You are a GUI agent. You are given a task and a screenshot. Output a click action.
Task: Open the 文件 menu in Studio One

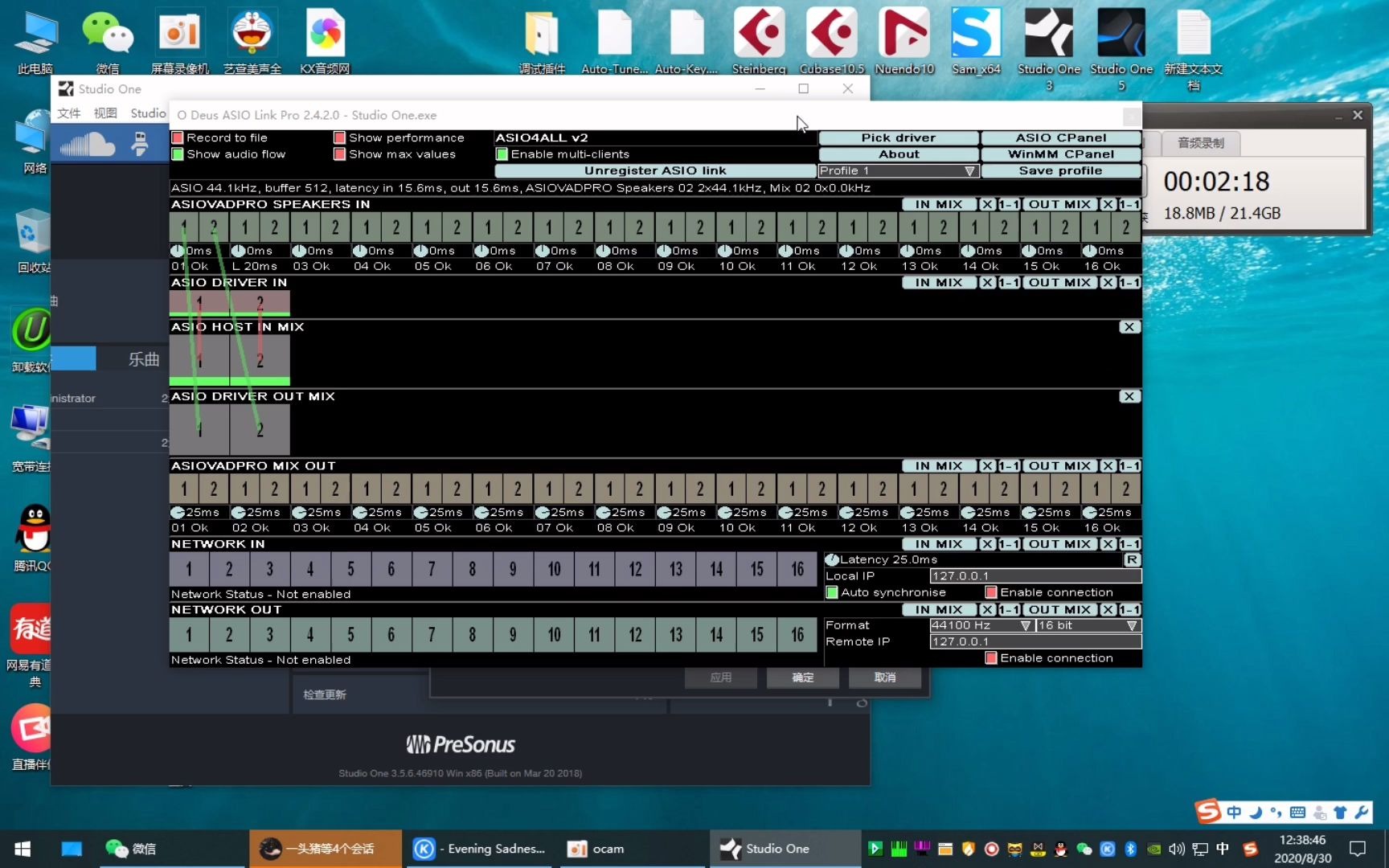click(x=69, y=113)
